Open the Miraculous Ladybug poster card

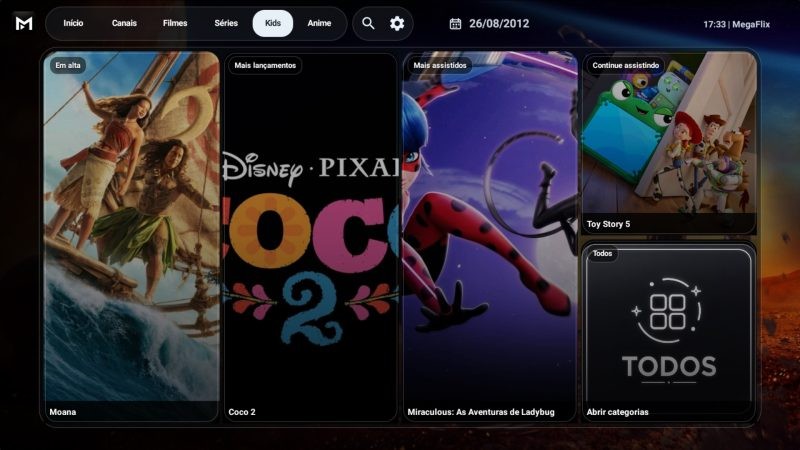coord(490,236)
